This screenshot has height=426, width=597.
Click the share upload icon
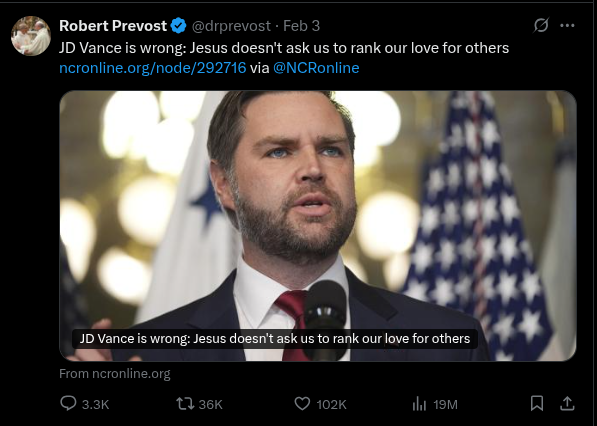[567, 403]
